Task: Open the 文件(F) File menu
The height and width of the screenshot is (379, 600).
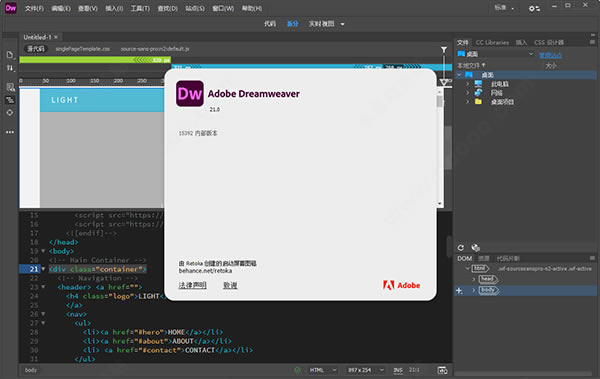Action: 34,8
